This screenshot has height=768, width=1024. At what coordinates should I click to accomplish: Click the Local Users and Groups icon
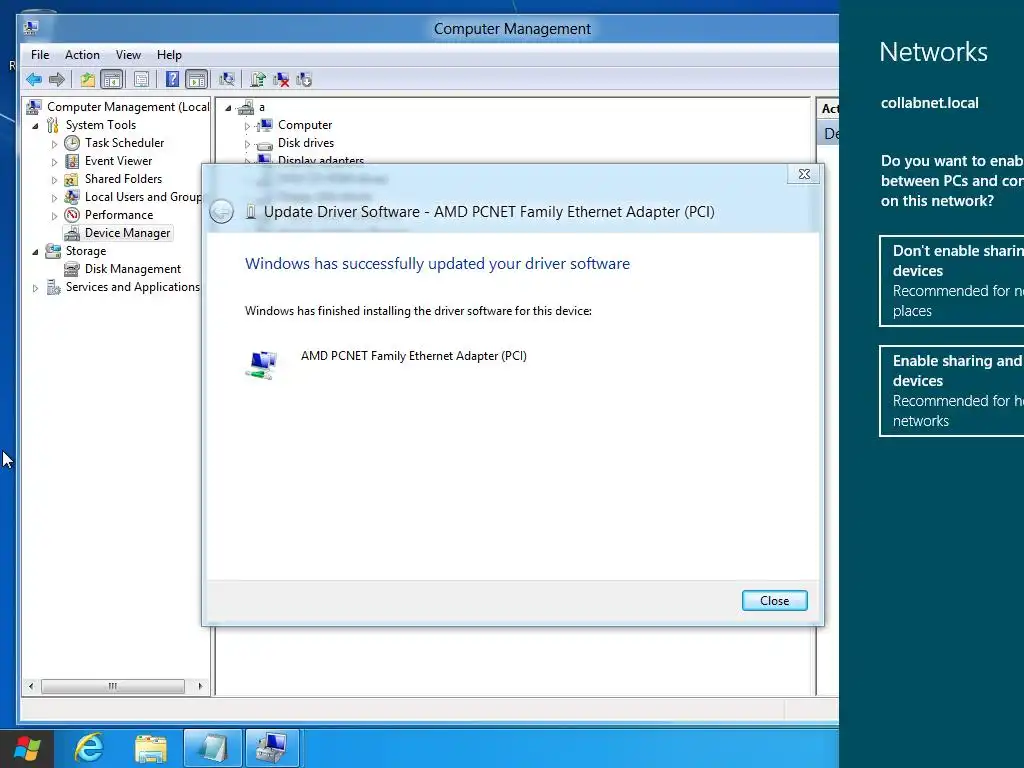(x=72, y=197)
